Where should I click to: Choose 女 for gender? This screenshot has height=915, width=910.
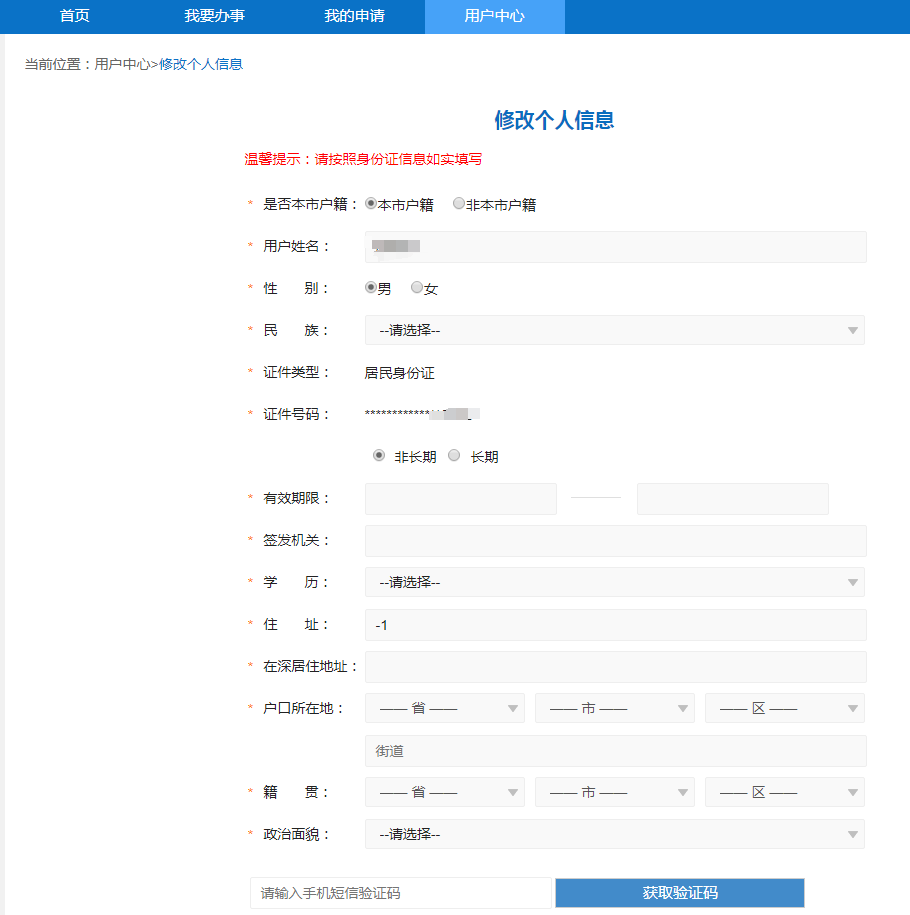417,287
